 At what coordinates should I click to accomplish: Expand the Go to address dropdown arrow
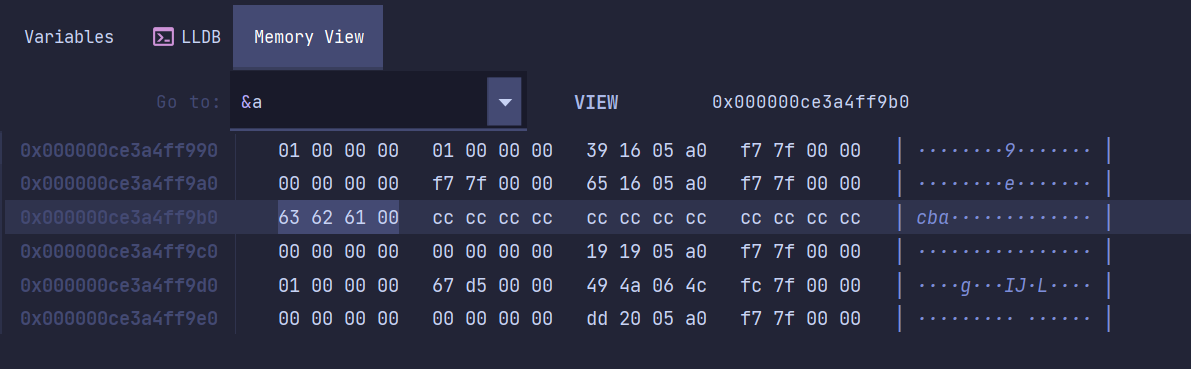point(504,102)
